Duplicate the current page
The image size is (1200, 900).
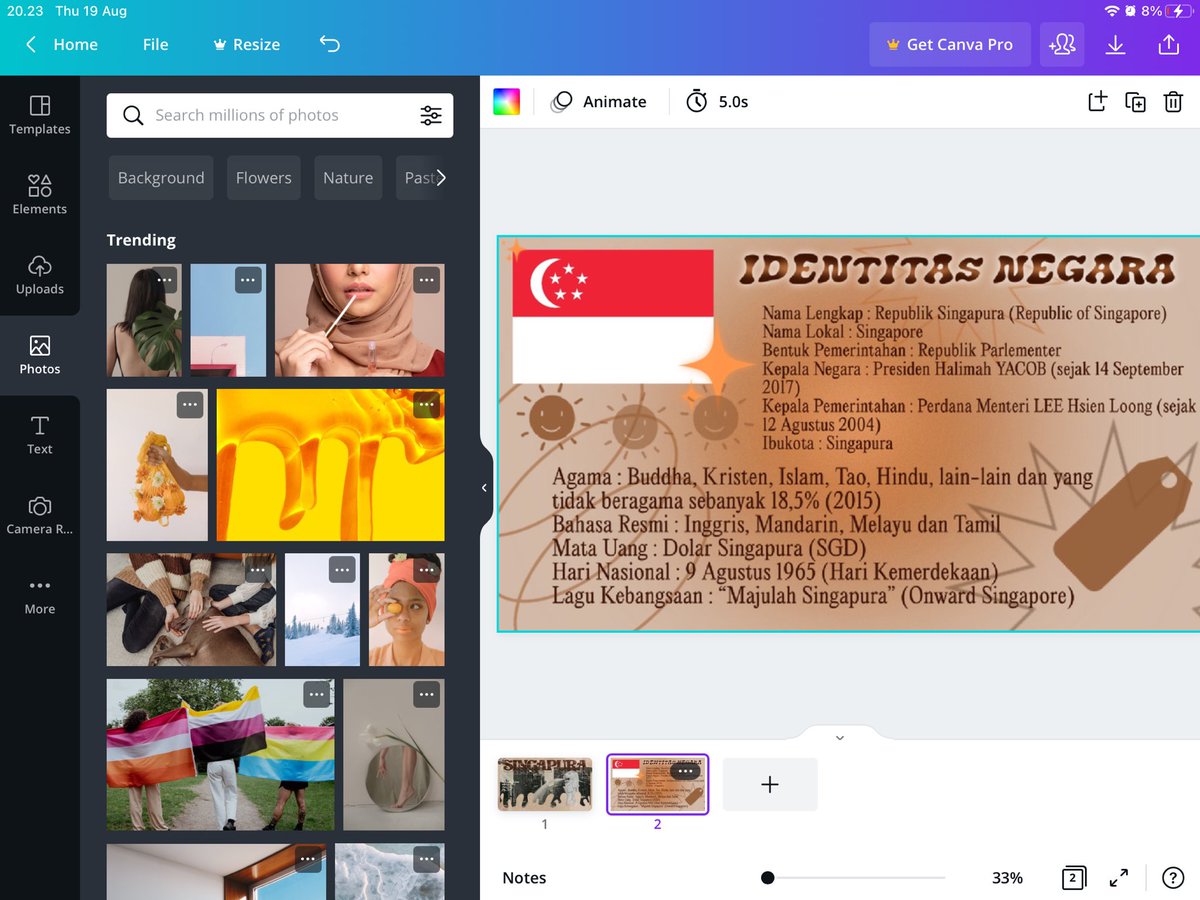[x=1135, y=101]
